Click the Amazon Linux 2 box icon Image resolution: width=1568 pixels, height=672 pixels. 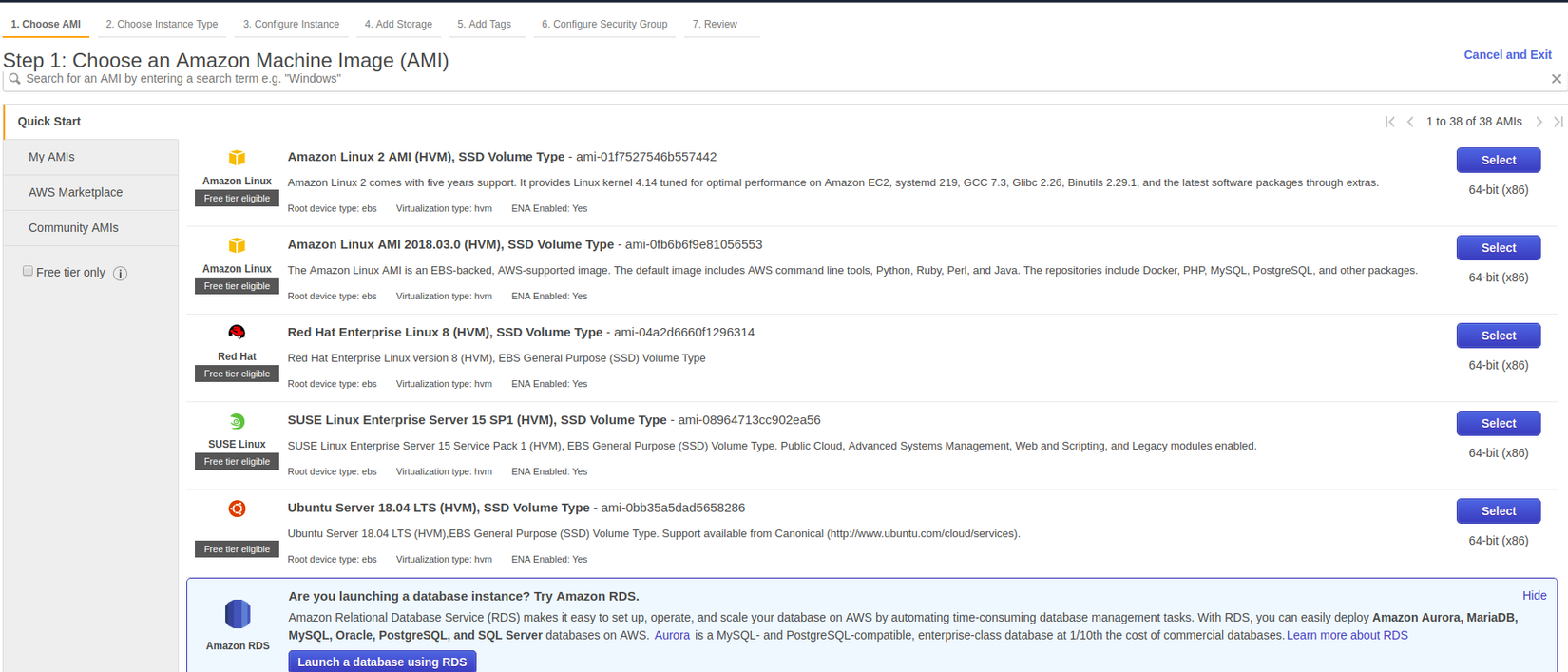(237, 158)
